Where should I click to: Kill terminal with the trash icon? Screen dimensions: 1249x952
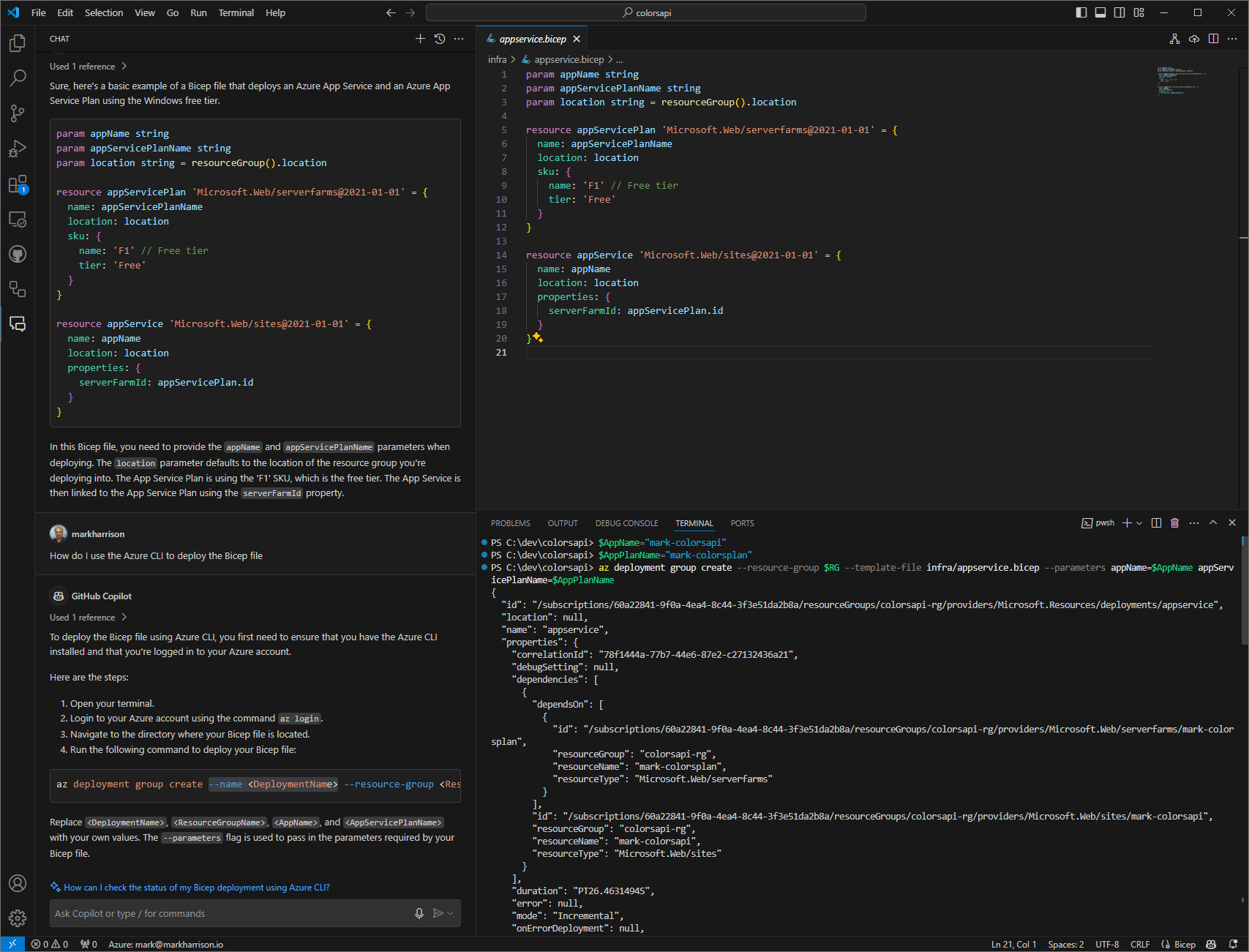point(1175,522)
